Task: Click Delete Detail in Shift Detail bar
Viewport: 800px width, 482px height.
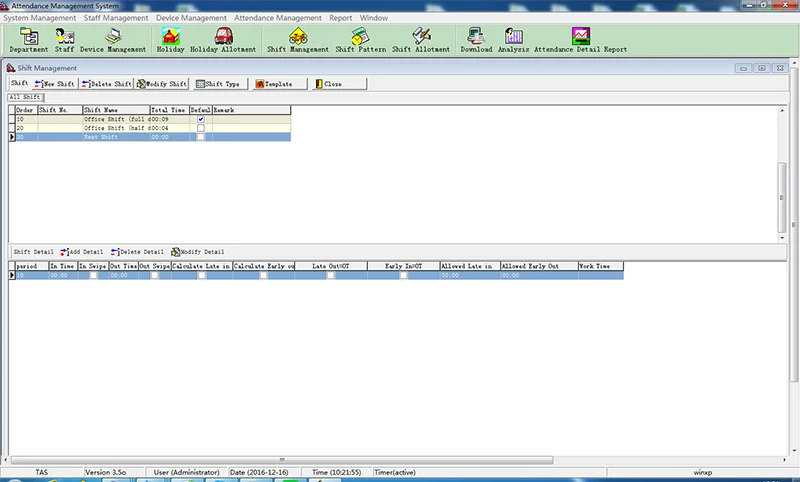Action: (137, 252)
